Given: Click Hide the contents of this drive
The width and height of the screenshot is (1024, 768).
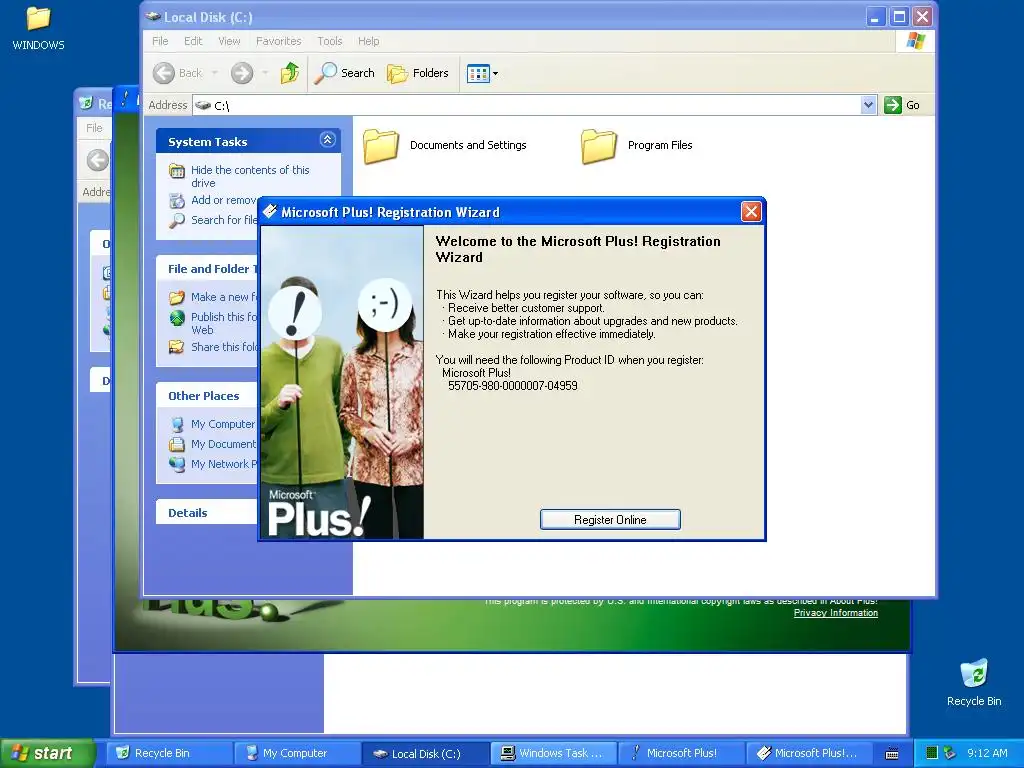Looking at the screenshot, I should click(x=250, y=176).
